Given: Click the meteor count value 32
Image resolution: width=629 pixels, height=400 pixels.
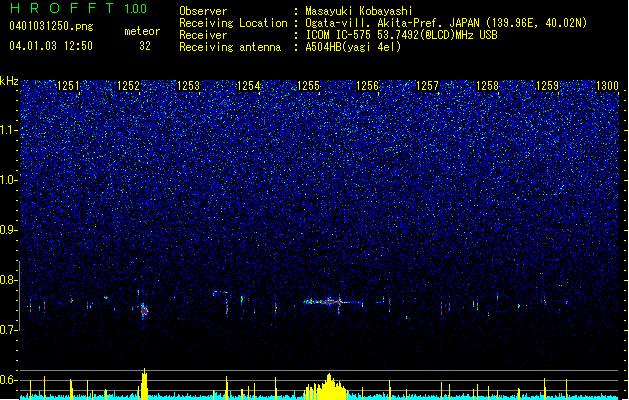Looking at the screenshot, I should [x=145, y=46].
